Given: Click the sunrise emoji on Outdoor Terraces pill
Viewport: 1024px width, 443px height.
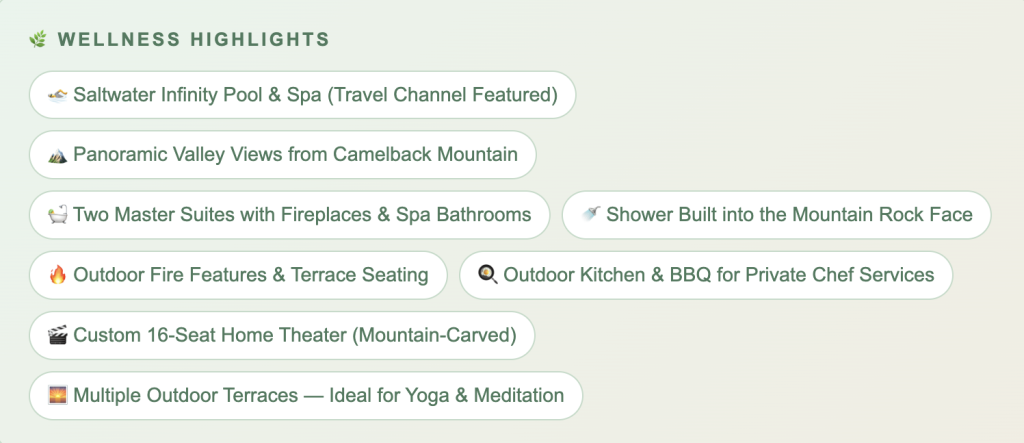Looking at the screenshot, I should tap(58, 395).
